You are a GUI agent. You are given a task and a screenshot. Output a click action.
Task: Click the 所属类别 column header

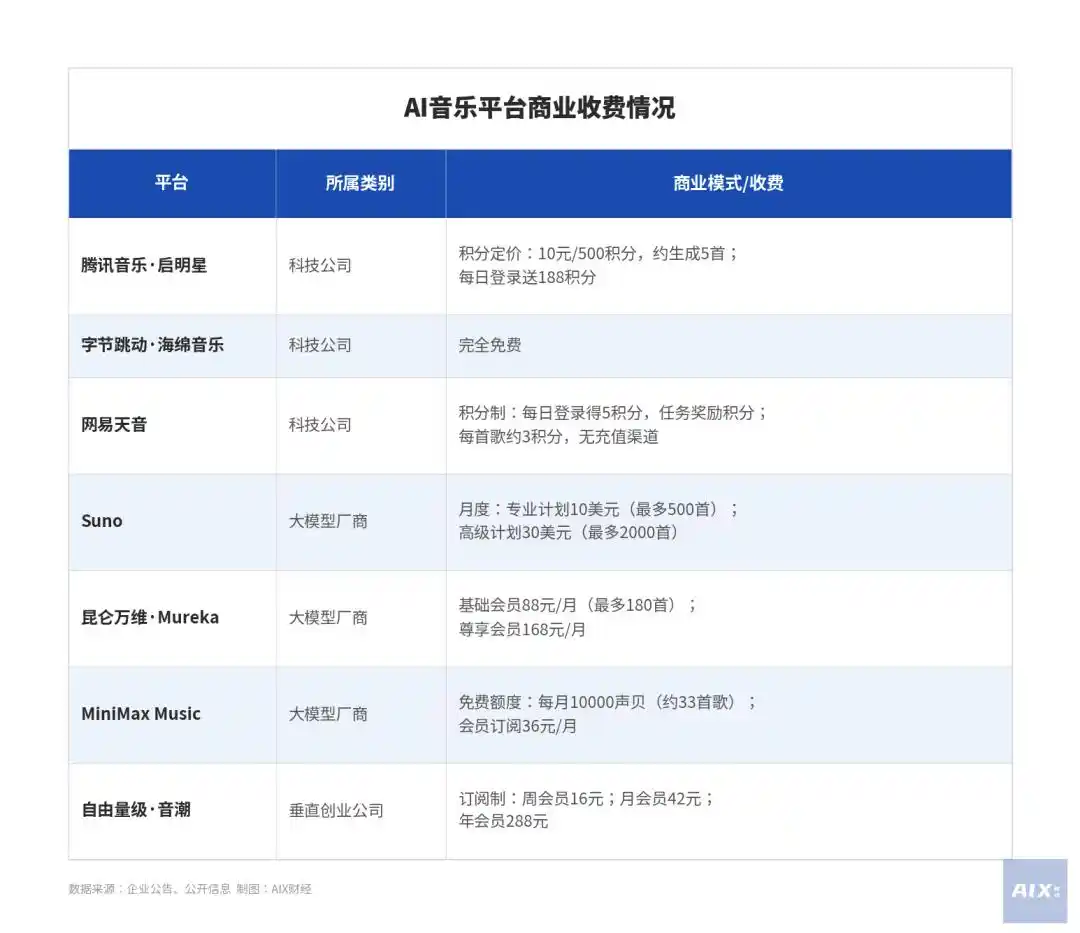[x=360, y=183]
